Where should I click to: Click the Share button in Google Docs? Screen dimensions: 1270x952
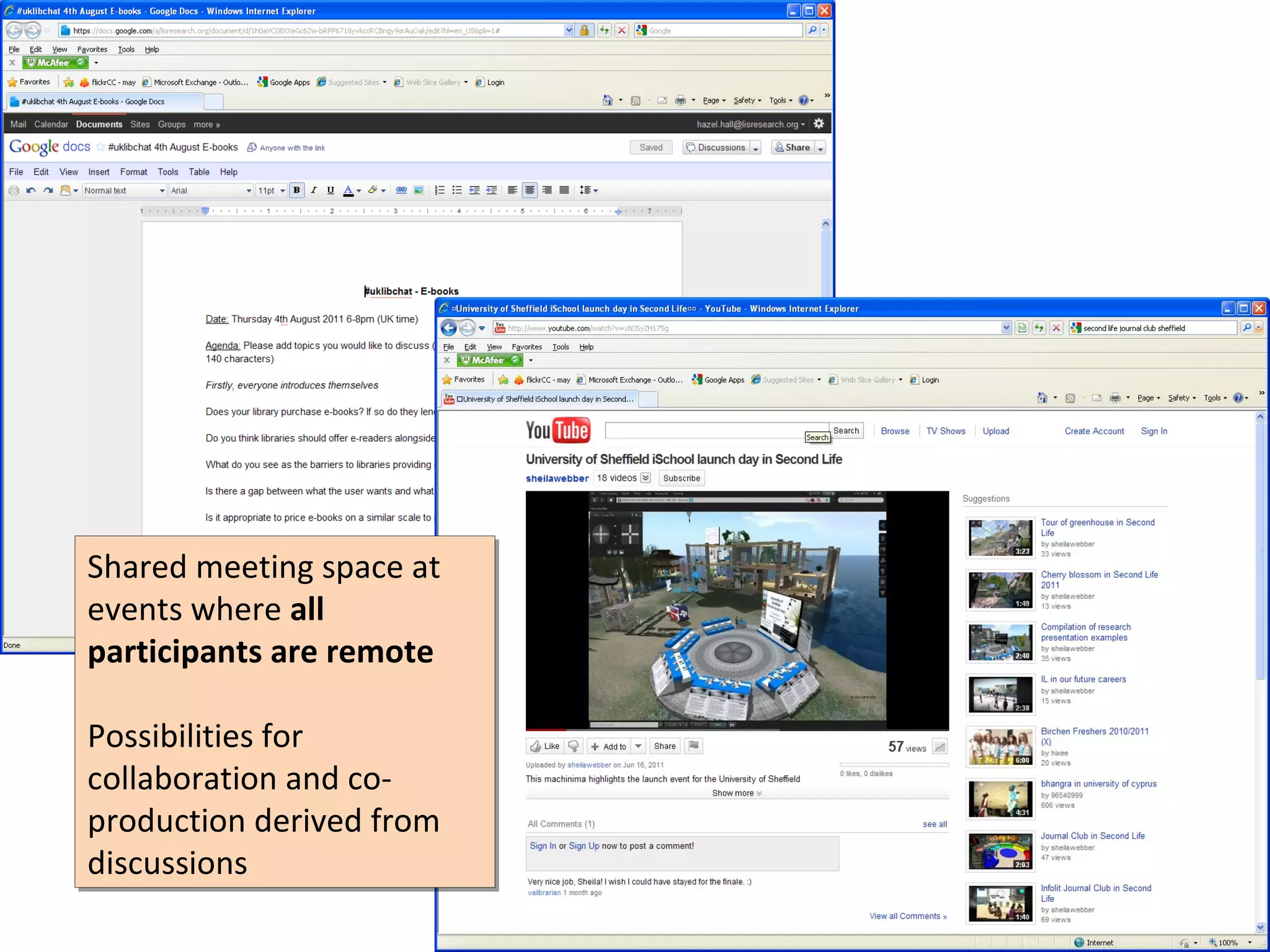pos(793,148)
